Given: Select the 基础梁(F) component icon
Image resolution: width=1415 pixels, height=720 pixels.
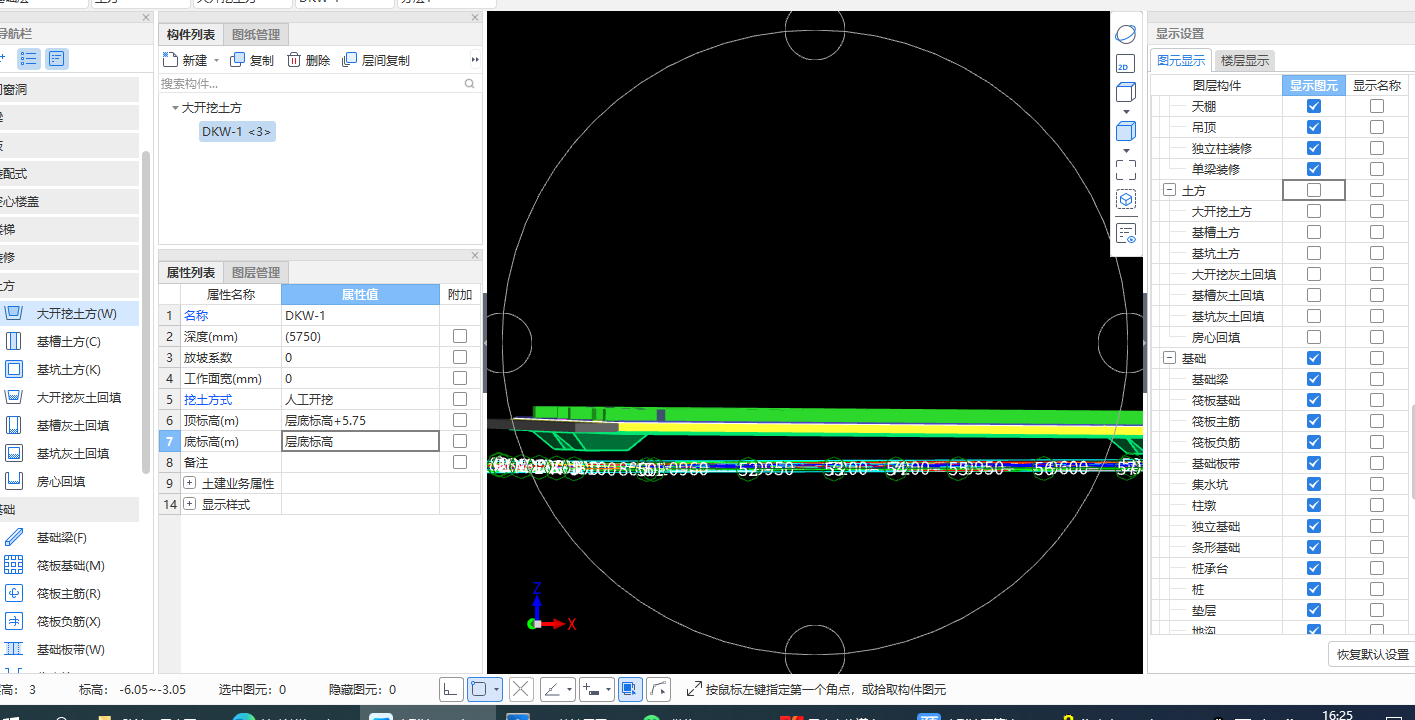Looking at the screenshot, I should (x=15, y=537).
